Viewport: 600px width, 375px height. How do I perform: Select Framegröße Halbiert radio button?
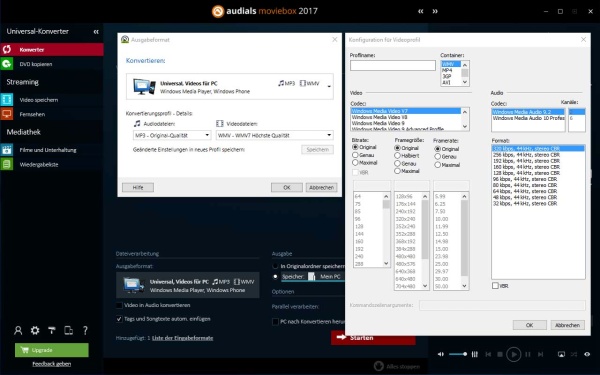pyautogui.click(x=397, y=155)
